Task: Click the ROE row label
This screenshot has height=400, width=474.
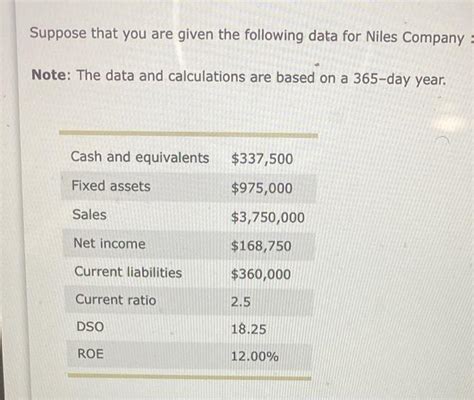Action: [90, 354]
